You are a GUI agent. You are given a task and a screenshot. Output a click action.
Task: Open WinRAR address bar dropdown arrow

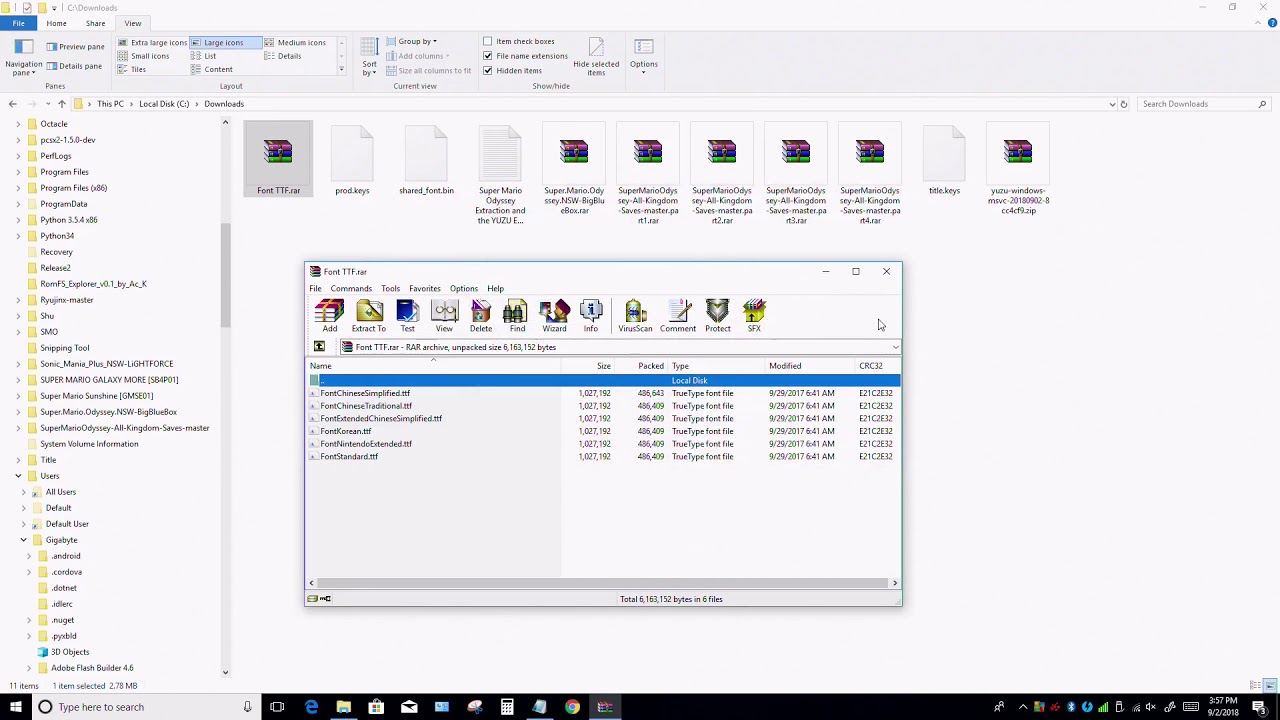tap(895, 347)
